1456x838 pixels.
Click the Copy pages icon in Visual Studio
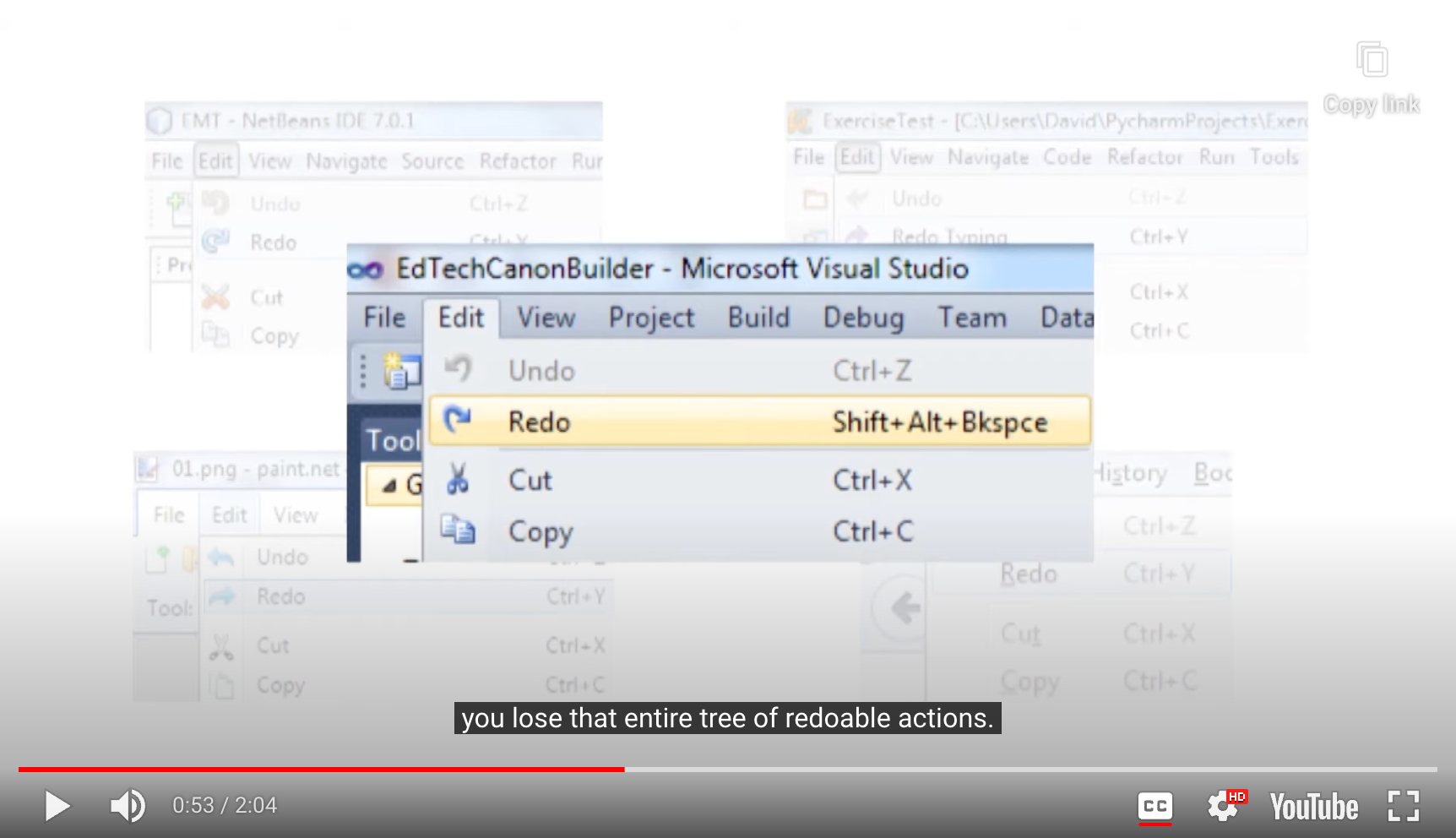pos(458,530)
